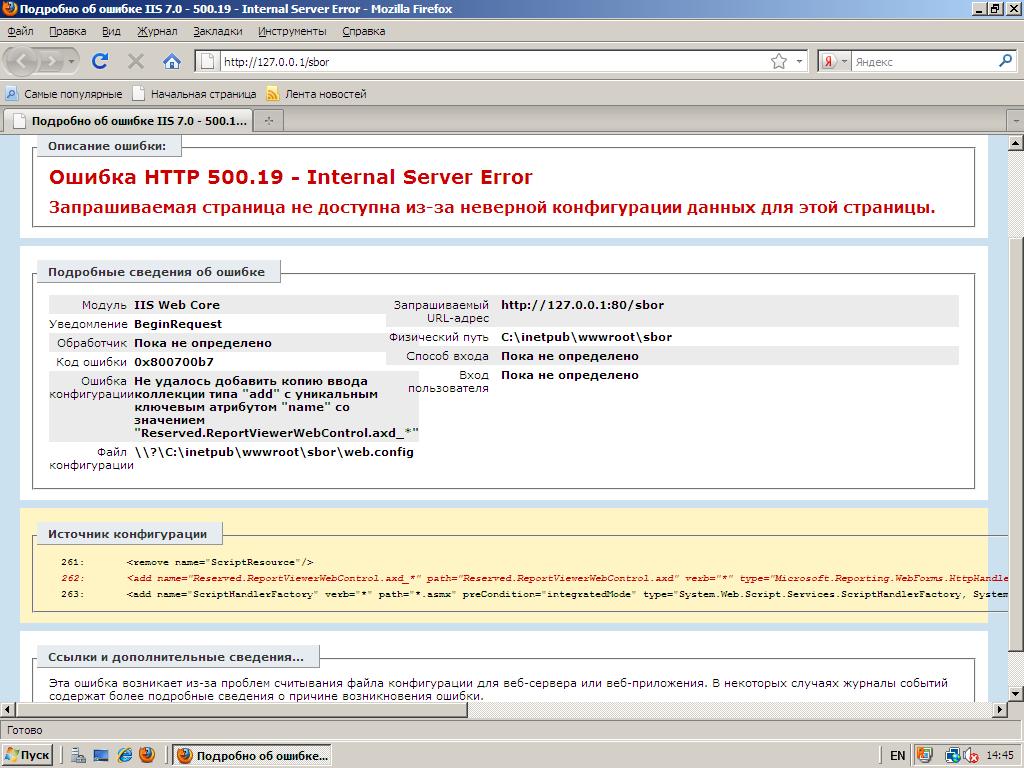This screenshot has width=1024, height=768.
Task: Click the ScriptResource remove line 261
Action: click(220, 562)
